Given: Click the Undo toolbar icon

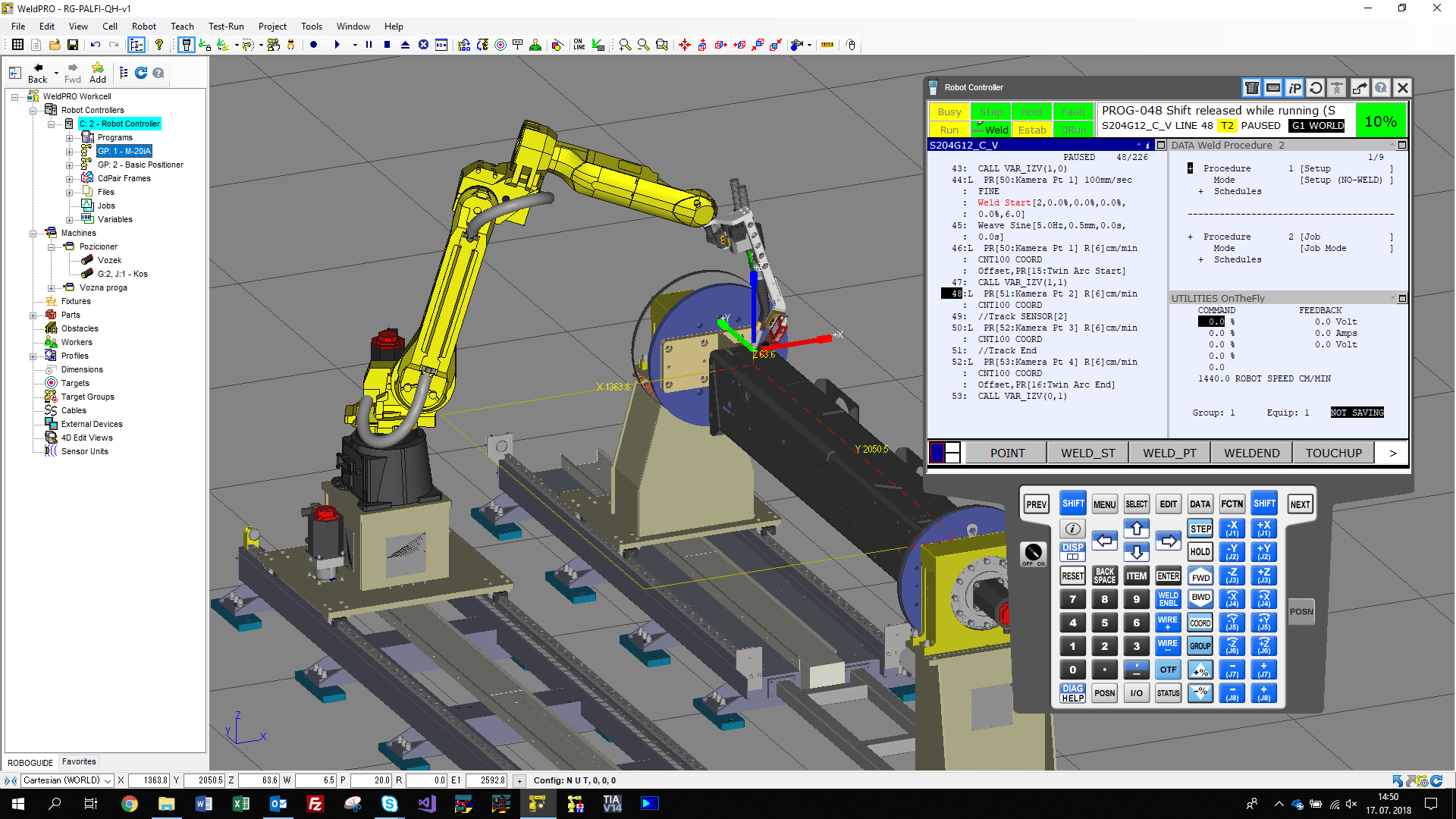Looking at the screenshot, I should 96,45.
